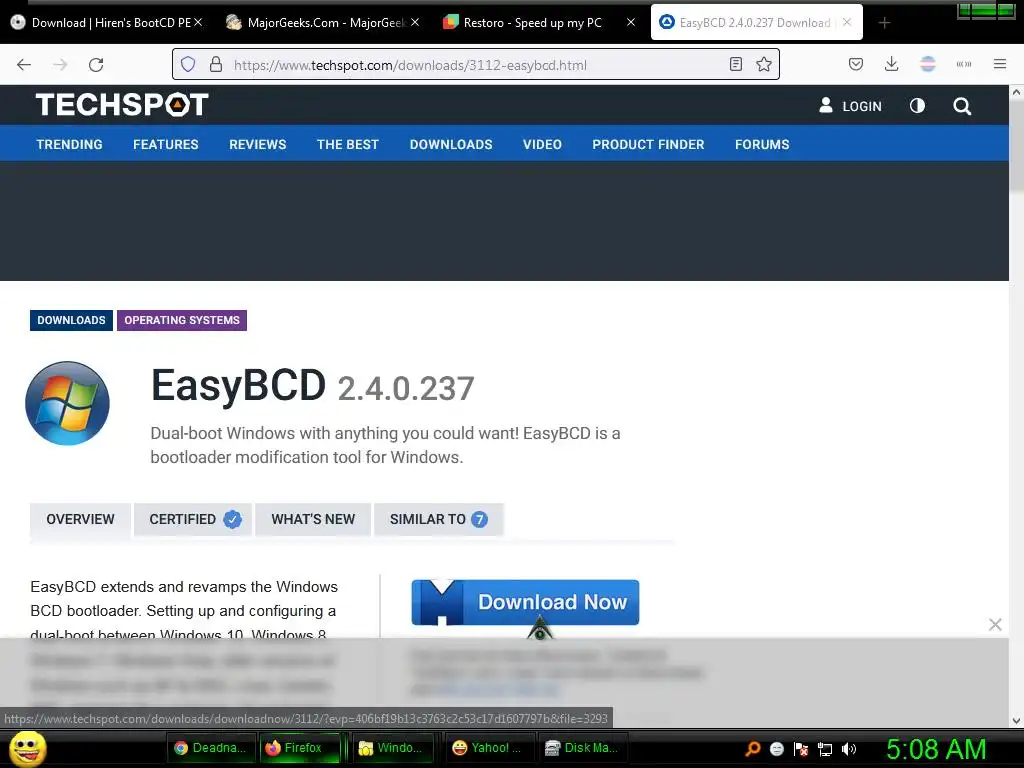The width and height of the screenshot is (1024, 768).
Task: Save page to Pocket
Action: click(856, 64)
